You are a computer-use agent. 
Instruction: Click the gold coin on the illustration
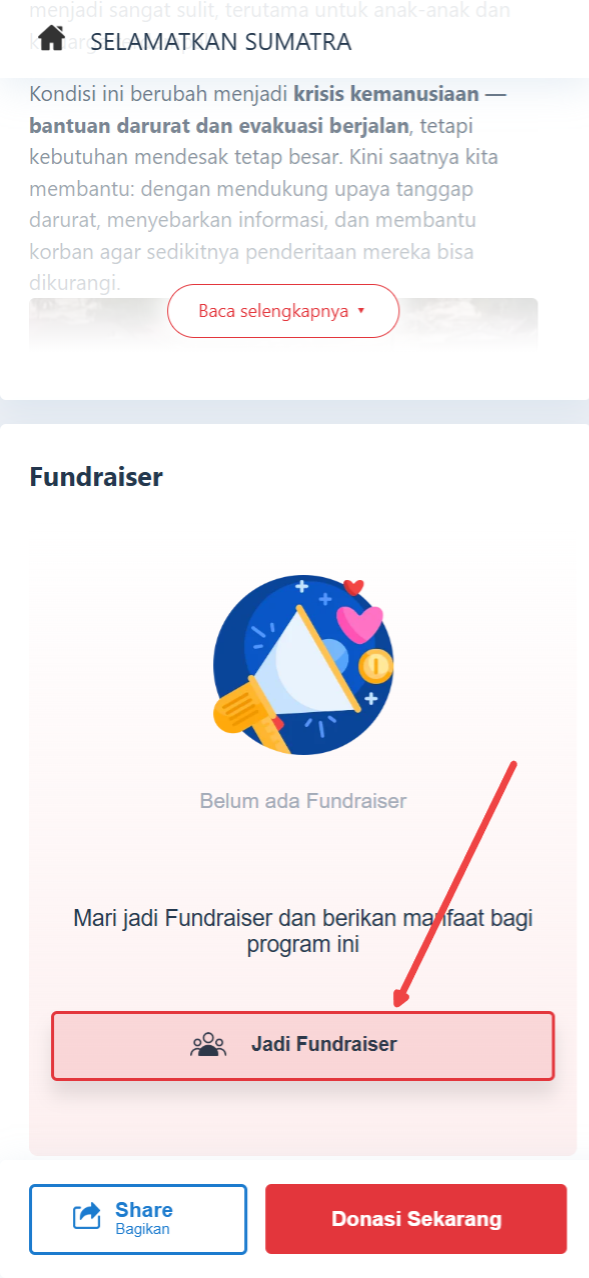[x=376, y=664]
